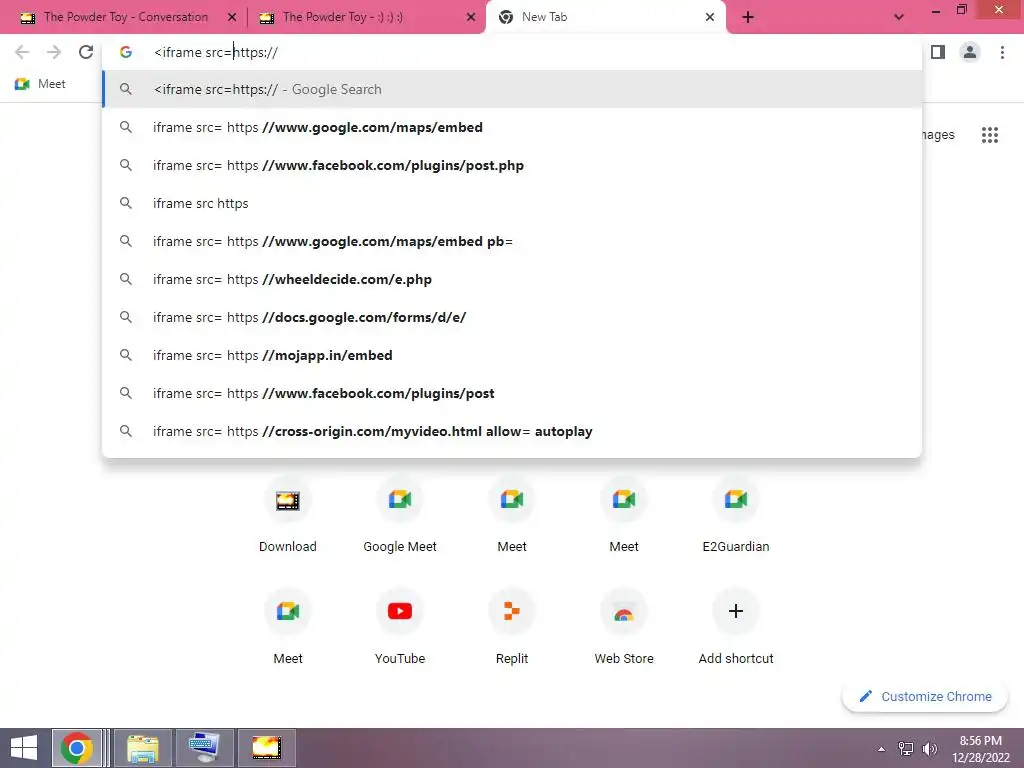Open the Google apps grid
1024x768 pixels.
click(x=989, y=135)
